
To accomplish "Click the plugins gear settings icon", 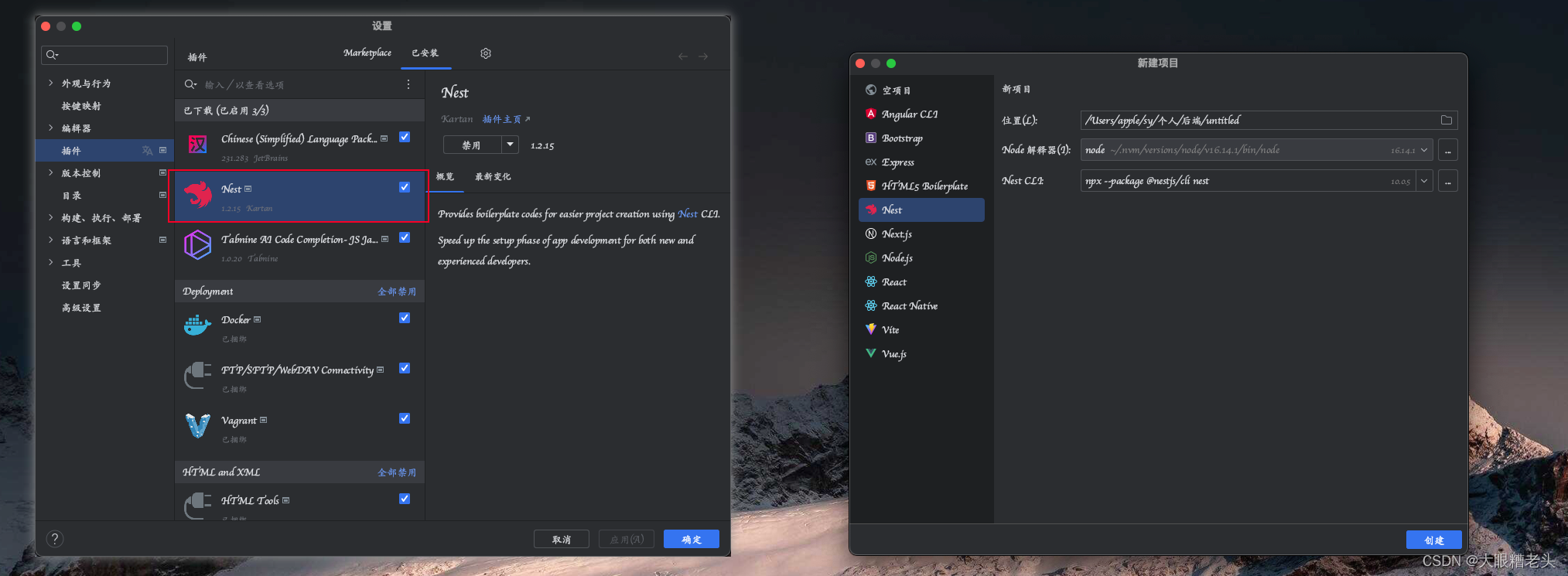I will 486,53.
